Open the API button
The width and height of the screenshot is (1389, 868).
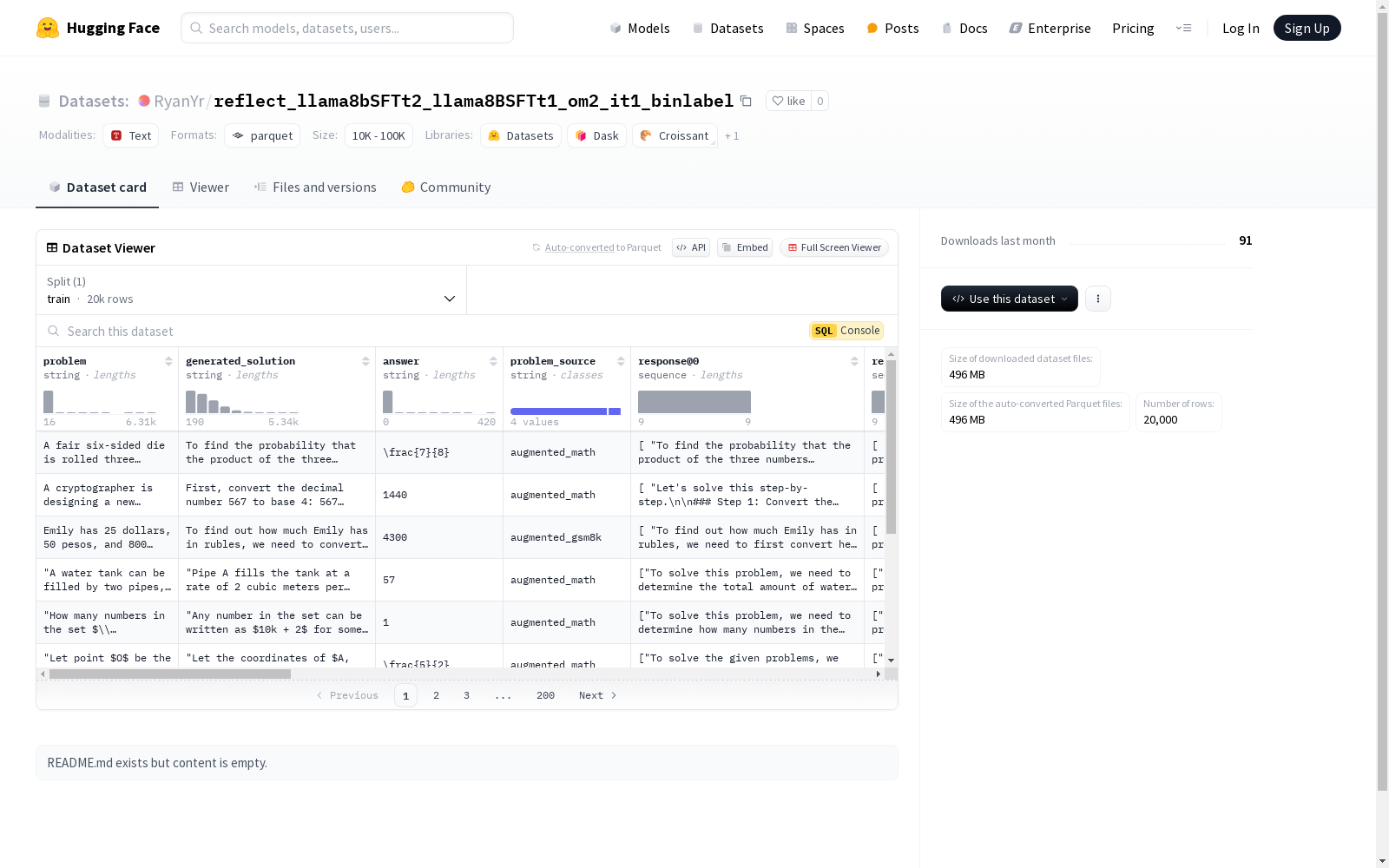(691, 247)
